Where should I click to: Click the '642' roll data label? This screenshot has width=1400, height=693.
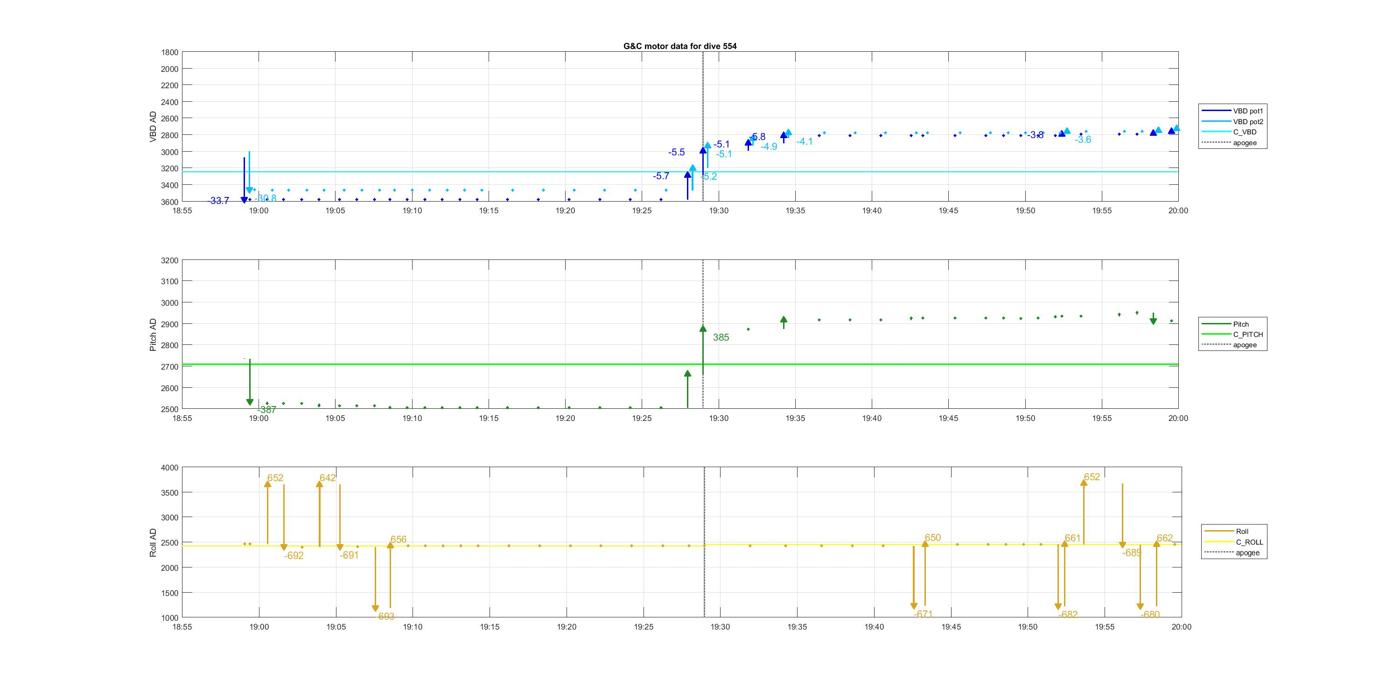(x=327, y=478)
